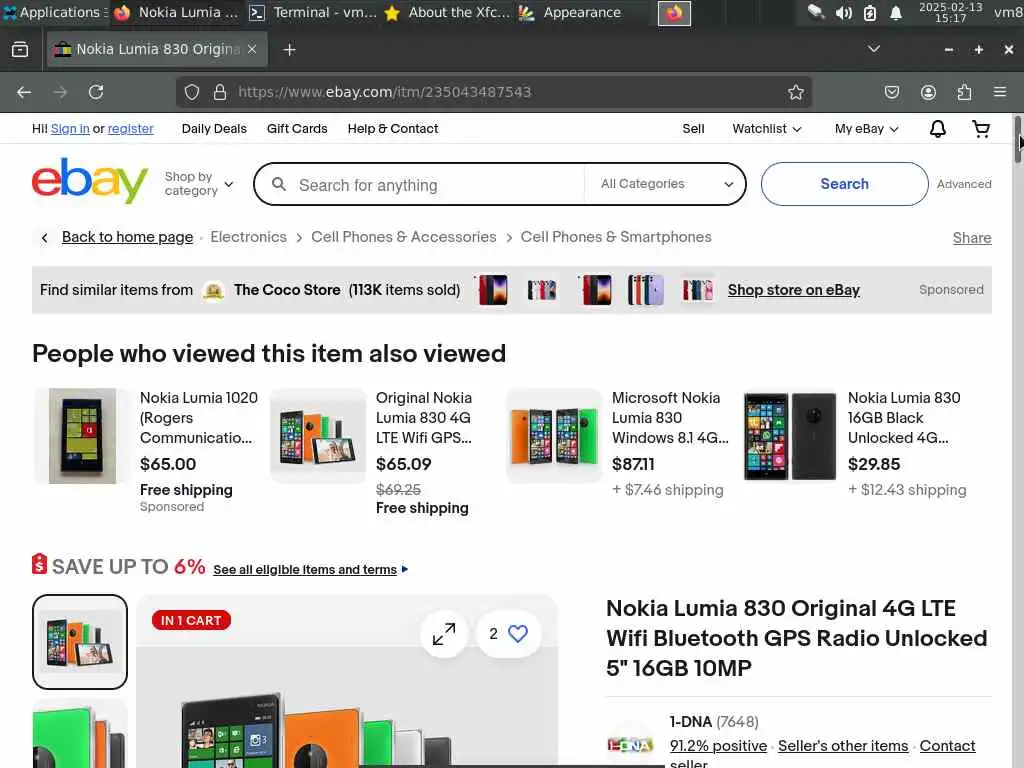Open Microsoft Nokia Lumia 830 listing image
The image size is (1024, 768).
(x=554, y=436)
